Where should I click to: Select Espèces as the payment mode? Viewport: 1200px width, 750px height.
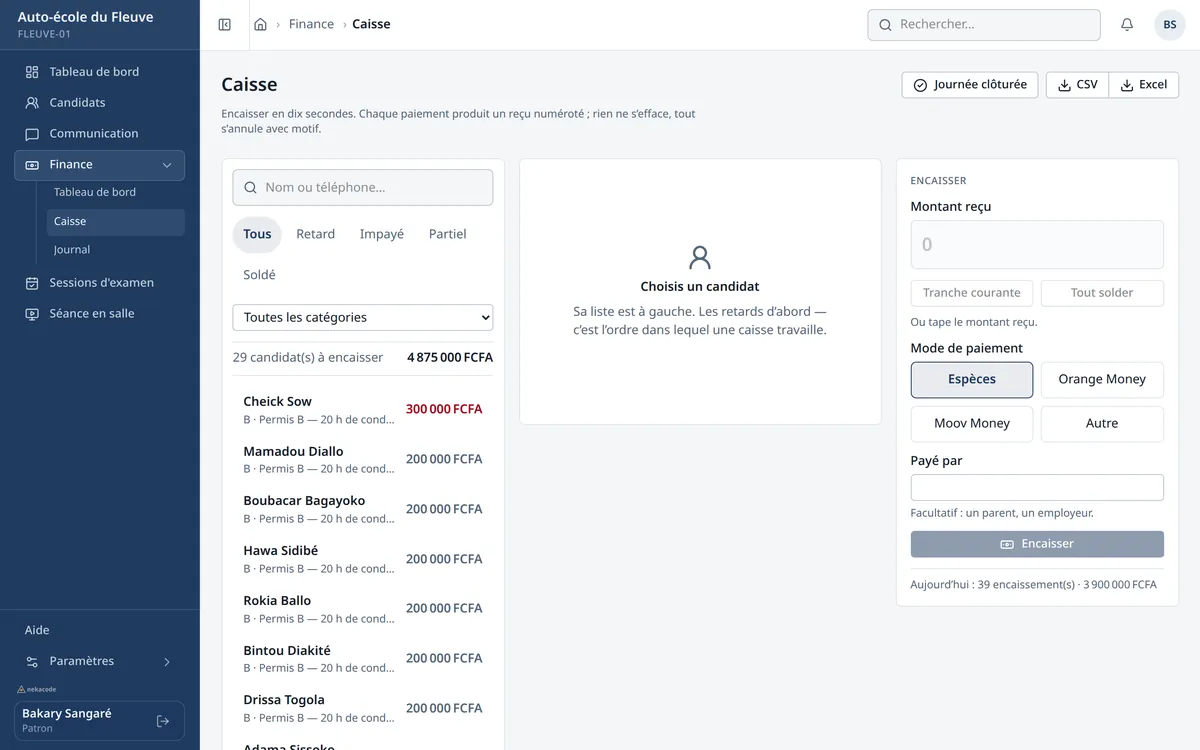[x=972, y=380]
